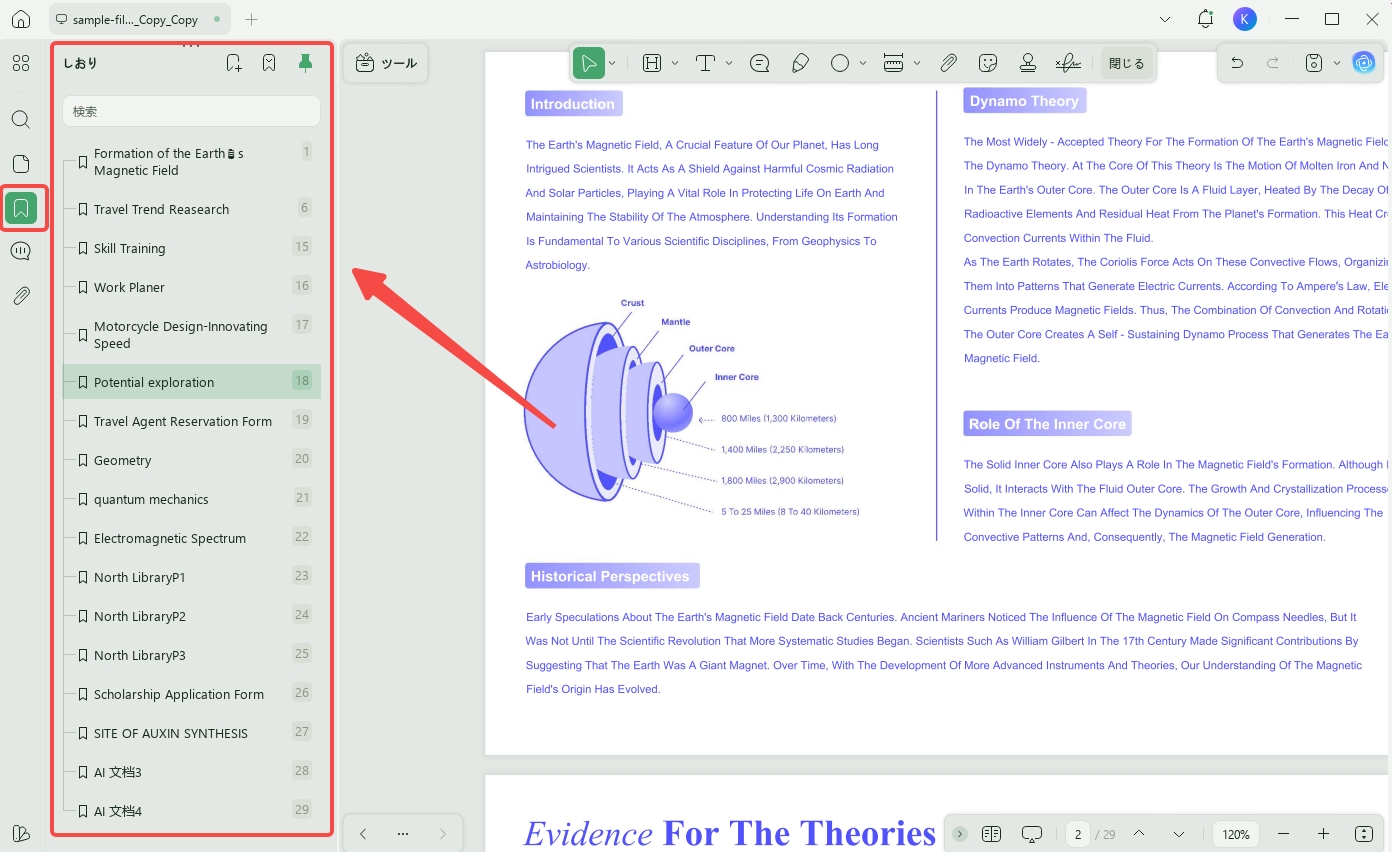Image resolution: width=1392 pixels, height=852 pixels.
Task: Zoom out with the minus button
Action: point(1284,834)
